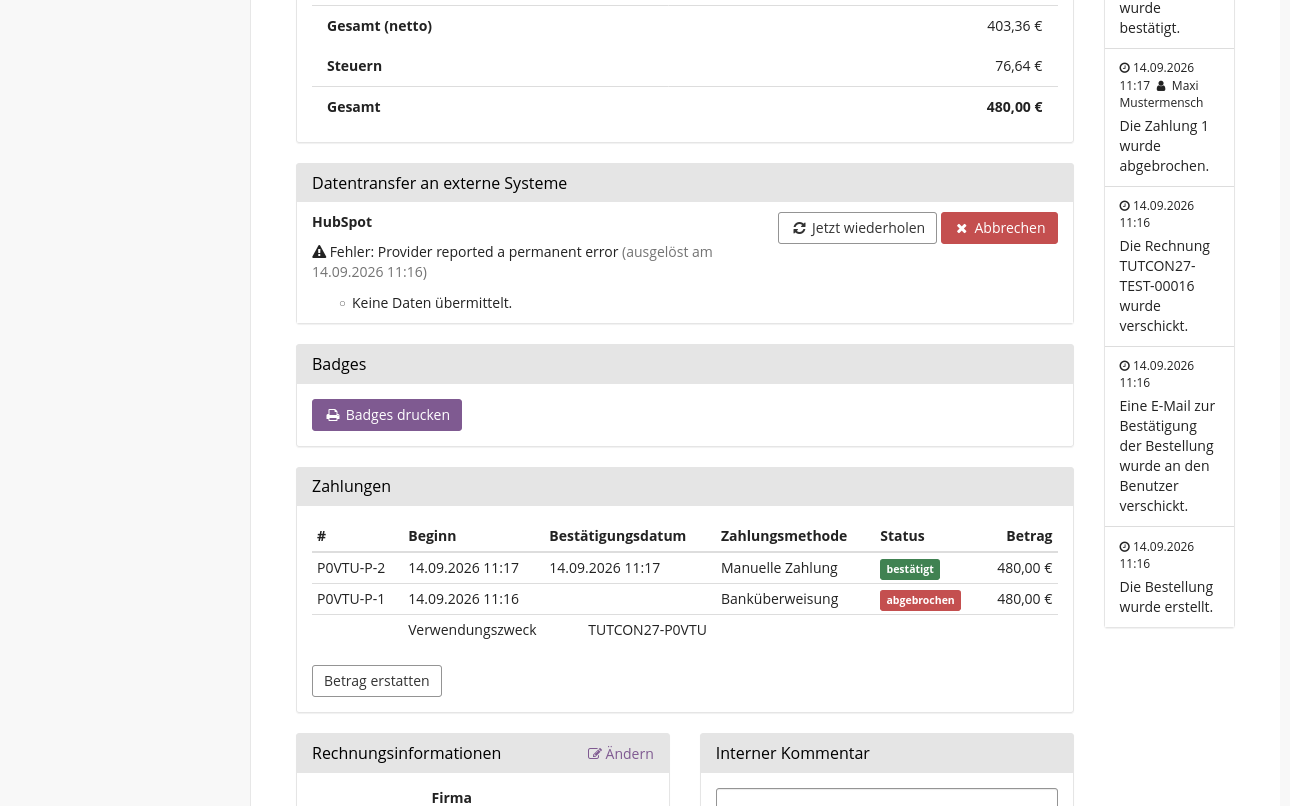Cancel the HubSpot data transfer

pos(999,228)
